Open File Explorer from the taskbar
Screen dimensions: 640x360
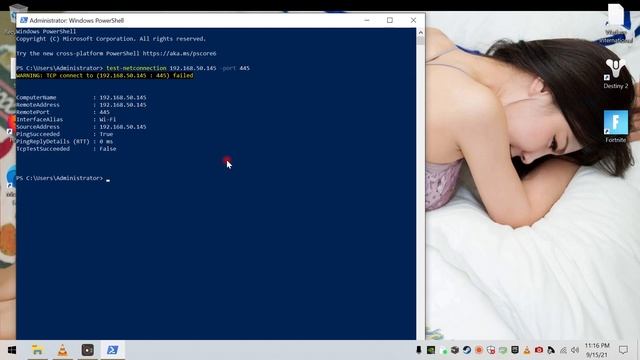pos(37,350)
